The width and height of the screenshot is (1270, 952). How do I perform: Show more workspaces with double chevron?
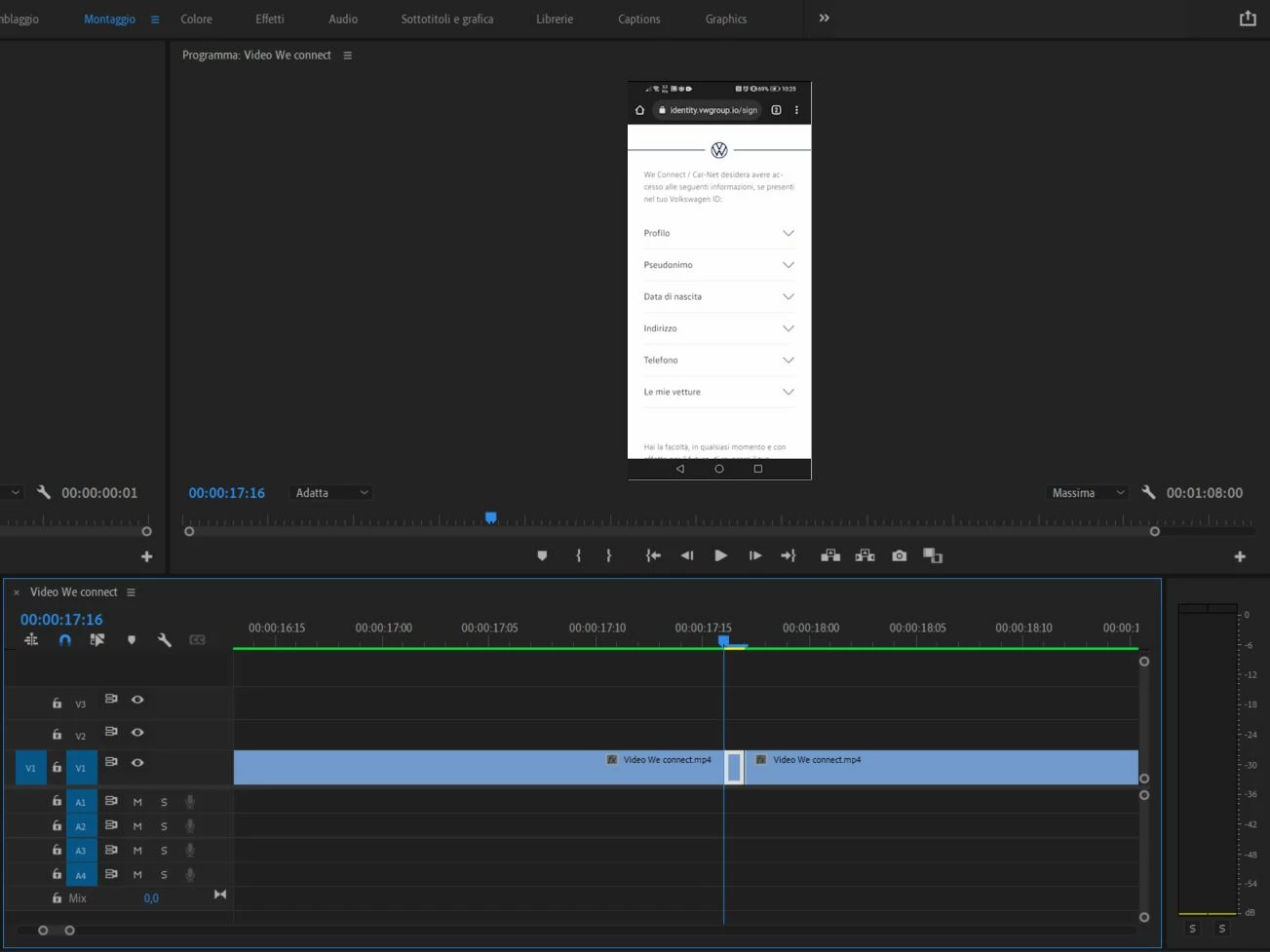pyautogui.click(x=825, y=19)
